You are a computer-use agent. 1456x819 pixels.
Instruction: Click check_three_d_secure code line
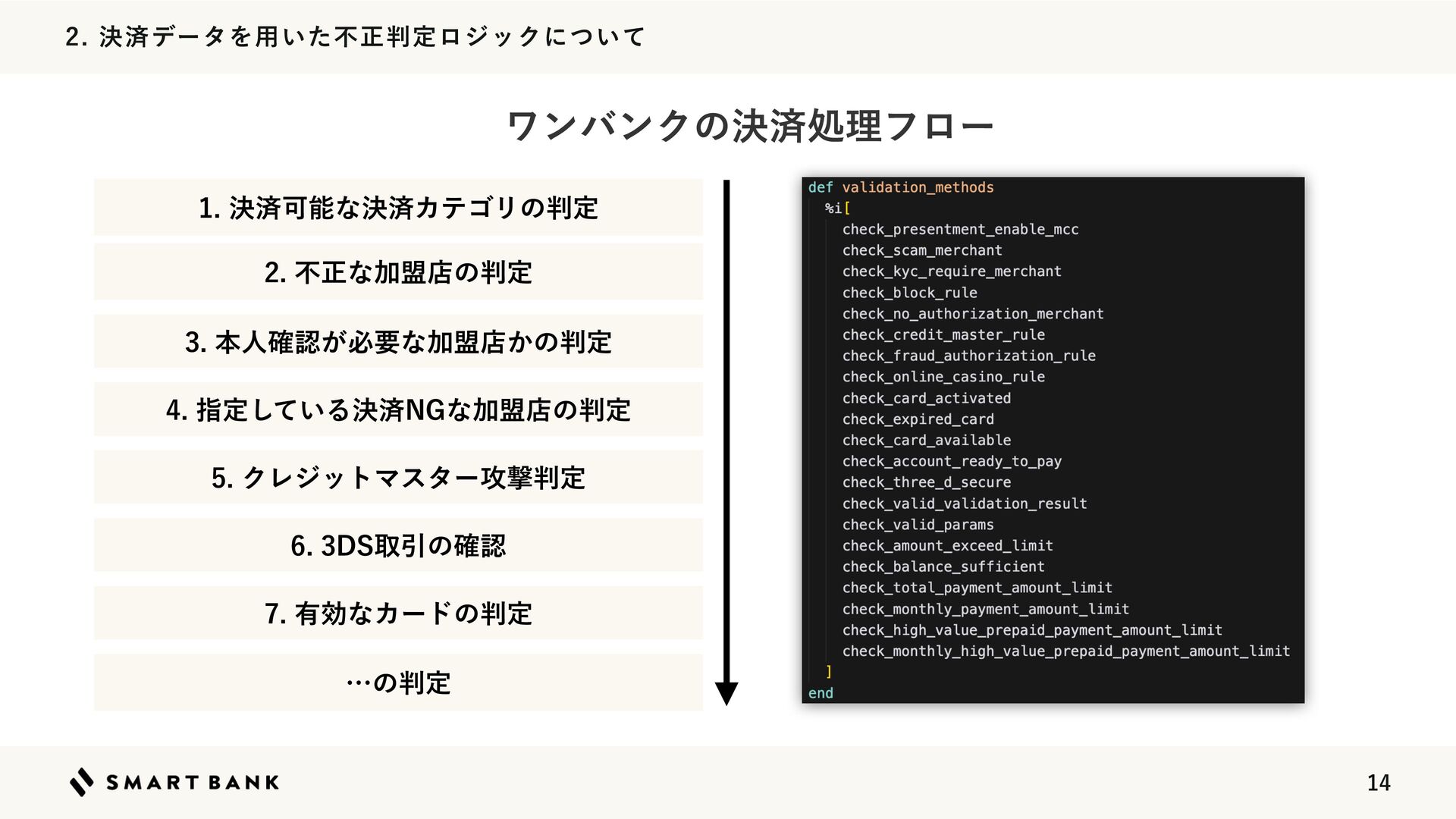tap(926, 482)
